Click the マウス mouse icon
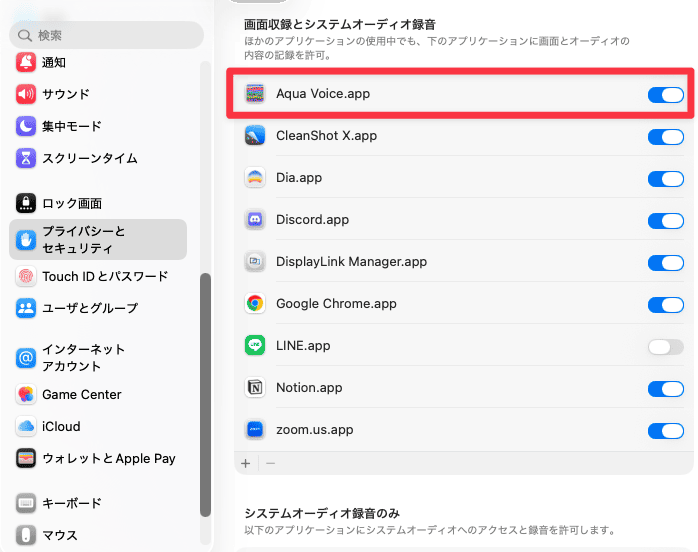Viewport: 698px width, 552px height. tap(26, 536)
